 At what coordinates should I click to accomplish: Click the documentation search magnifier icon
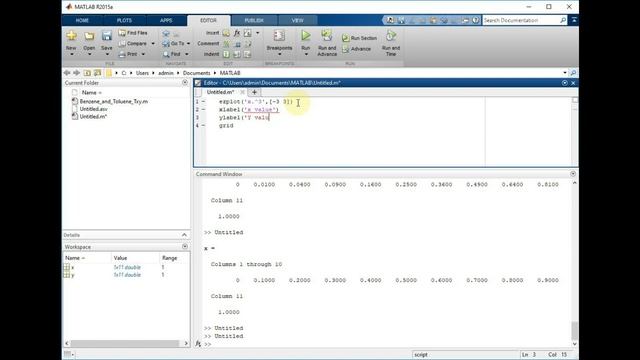563,20
